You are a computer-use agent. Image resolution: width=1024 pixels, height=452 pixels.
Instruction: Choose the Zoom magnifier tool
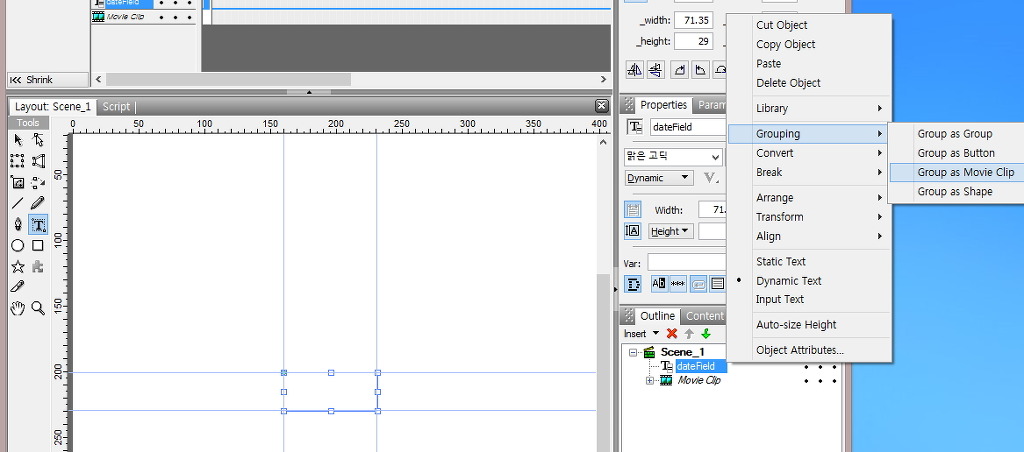tap(38, 308)
